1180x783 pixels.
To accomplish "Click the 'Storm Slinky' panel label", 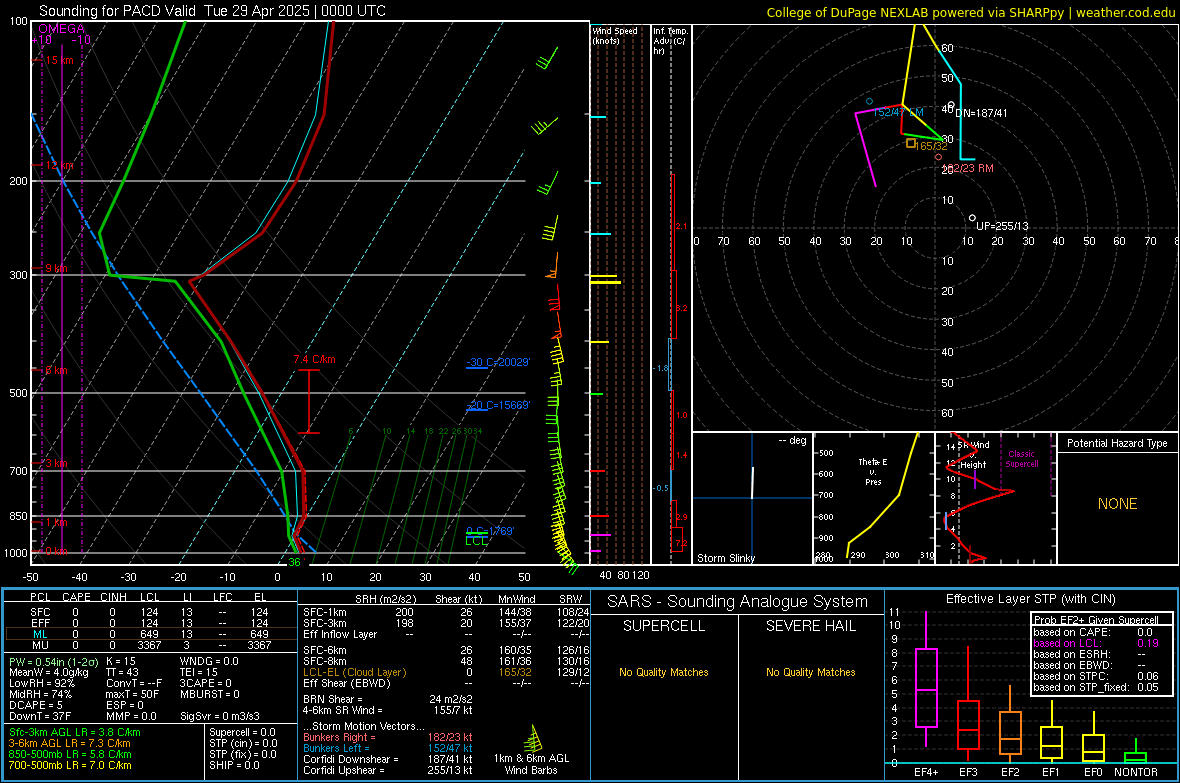I will coord(725,558).
